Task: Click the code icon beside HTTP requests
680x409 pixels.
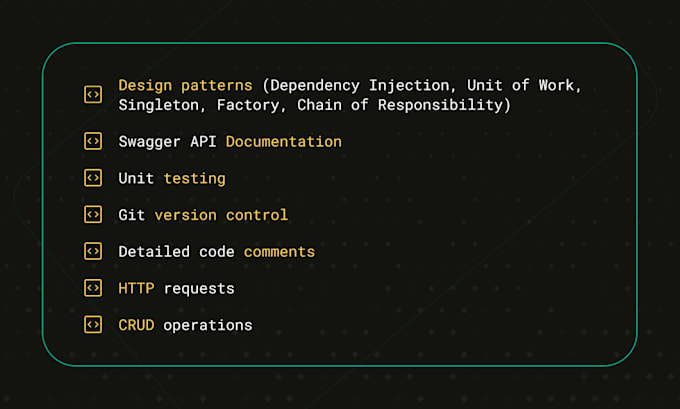Action: [x=93, y=288]
